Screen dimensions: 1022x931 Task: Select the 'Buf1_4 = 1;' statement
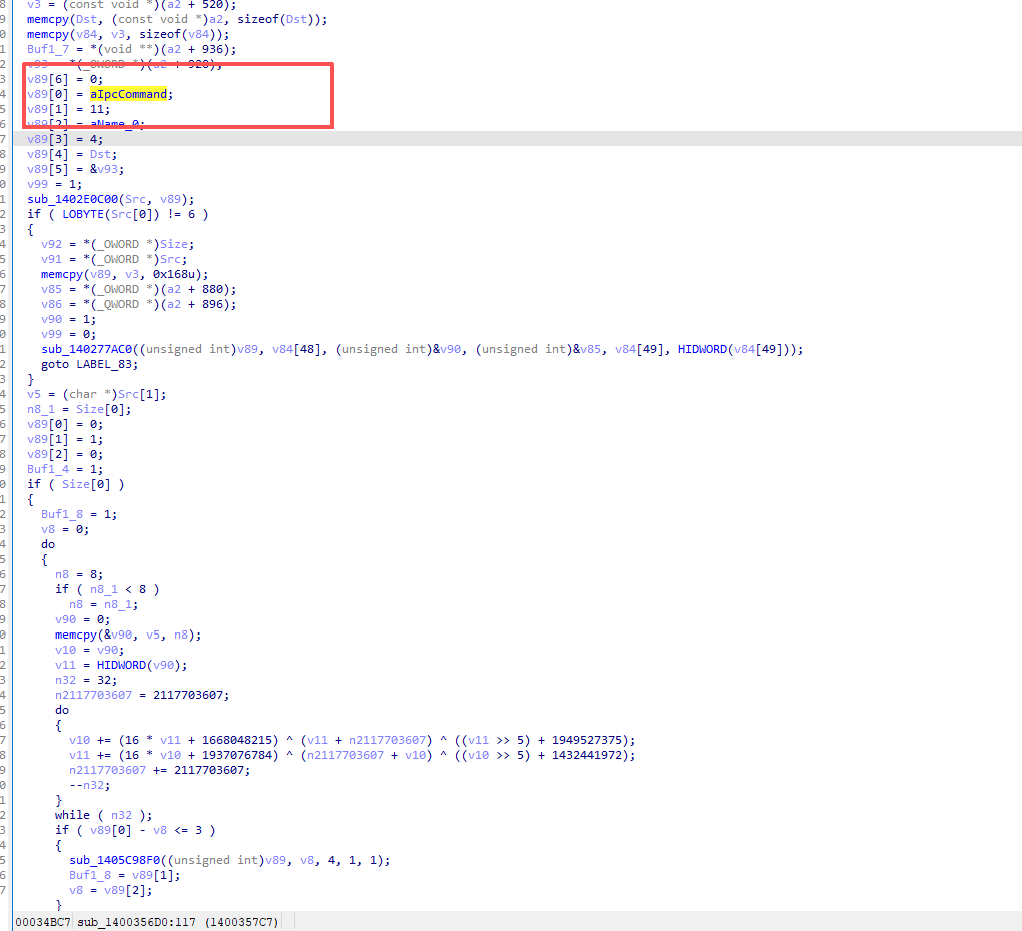point(65,469)
